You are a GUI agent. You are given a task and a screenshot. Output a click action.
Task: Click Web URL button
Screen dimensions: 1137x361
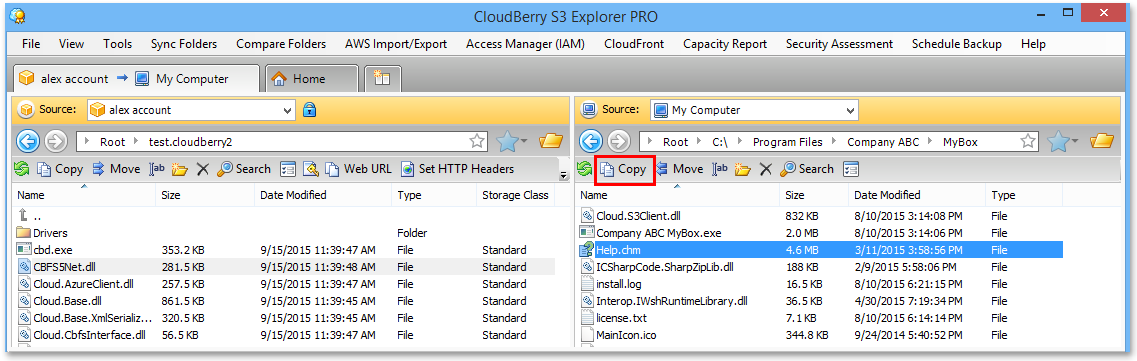pos(357,169)
